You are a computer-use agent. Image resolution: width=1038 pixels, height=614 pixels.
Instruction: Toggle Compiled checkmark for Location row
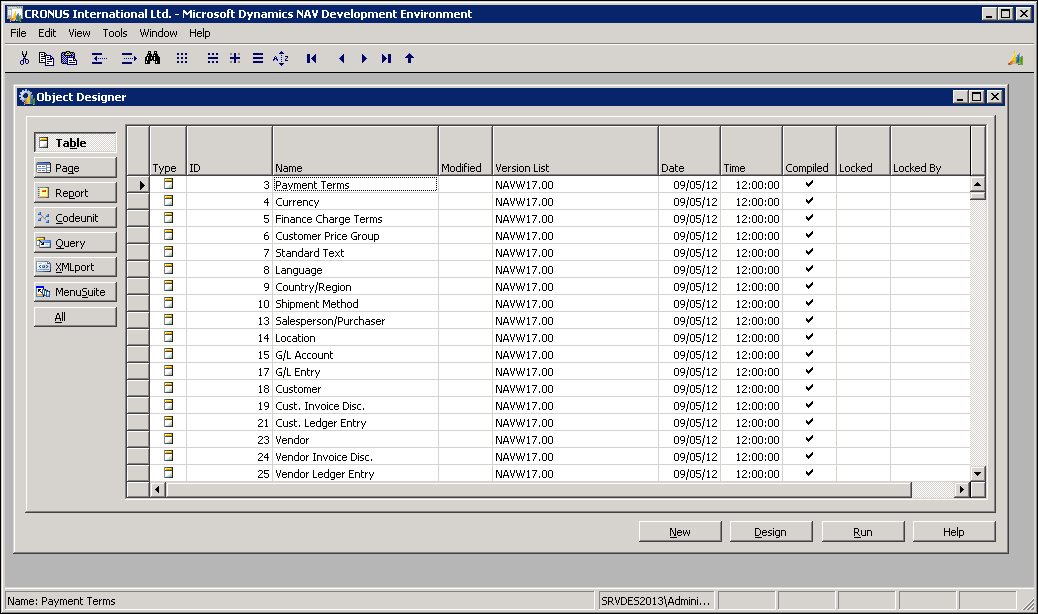809,337
